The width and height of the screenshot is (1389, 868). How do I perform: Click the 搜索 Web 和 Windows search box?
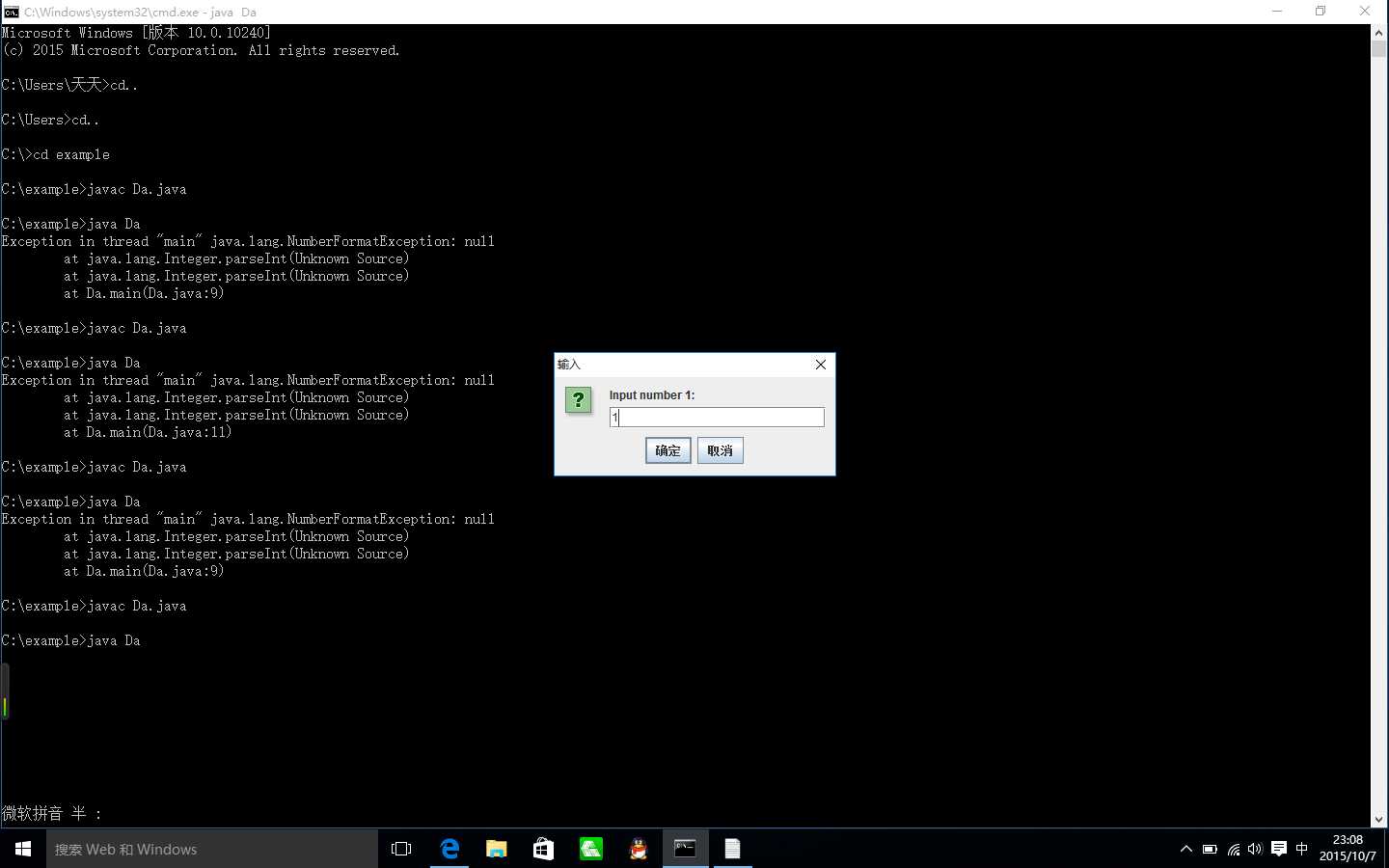point(212,849)
